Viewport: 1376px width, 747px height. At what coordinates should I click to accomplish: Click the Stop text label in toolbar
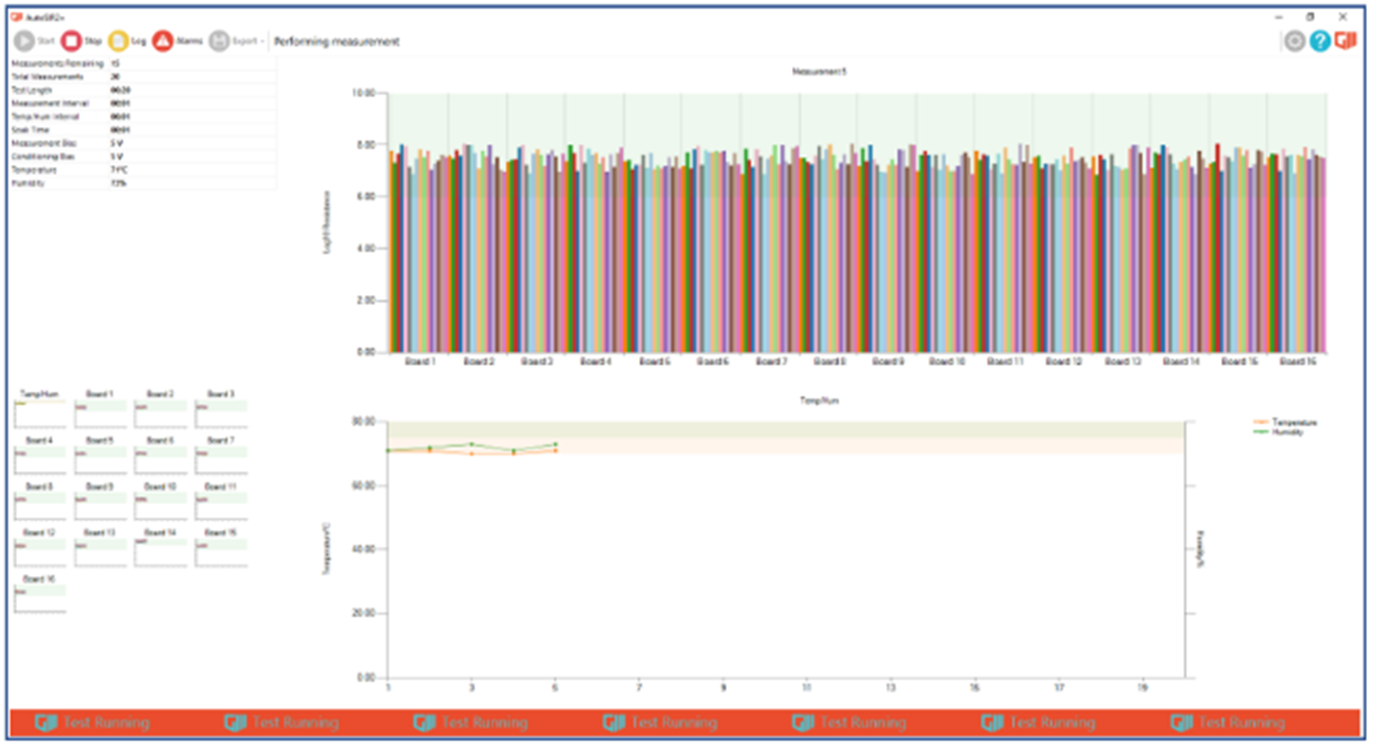point(93,42)
